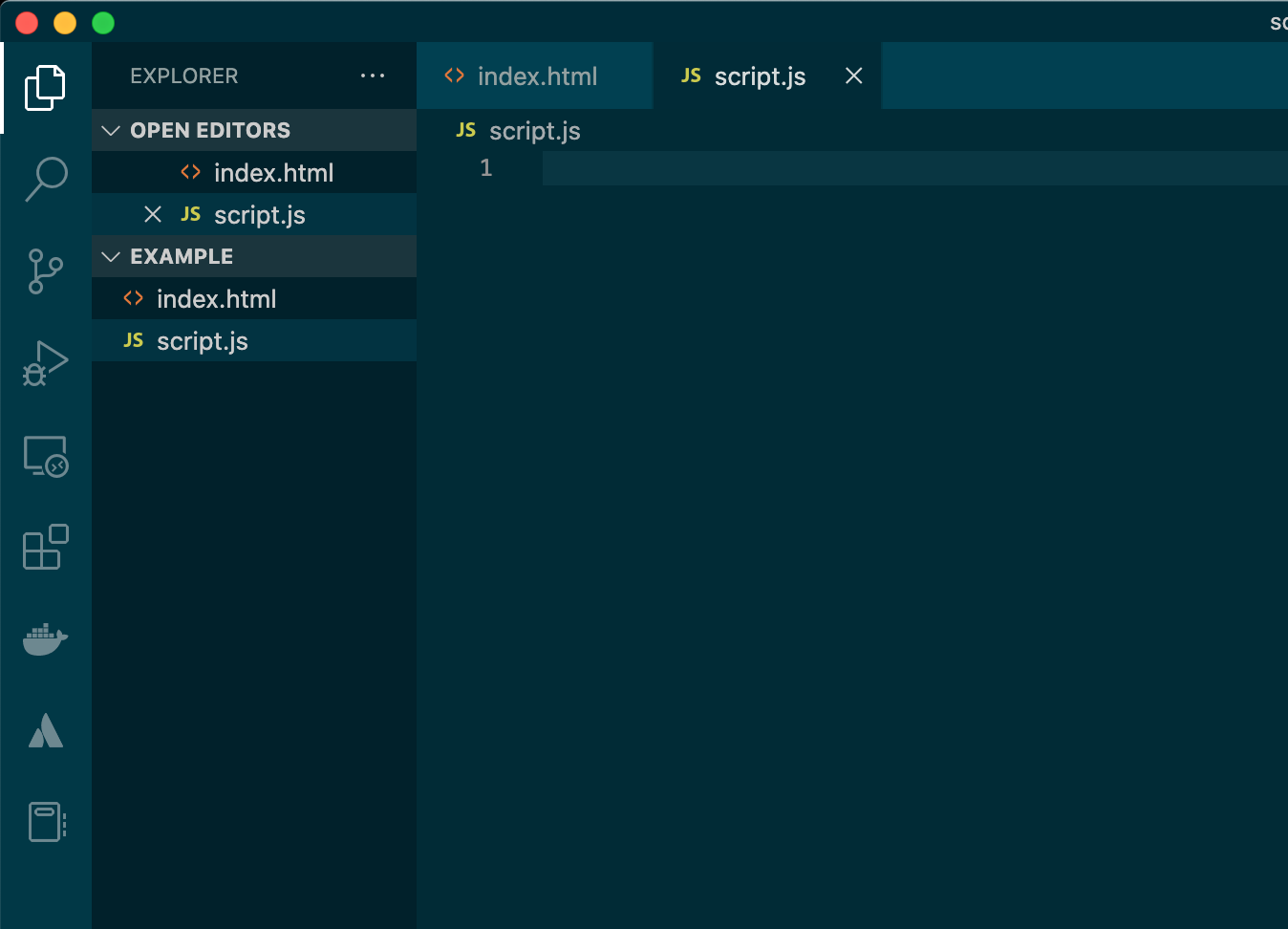This screenshot has width=1288, height=929.
Task: Open the Source Control view
Action: pyautogui.click(x=45, y=270)
